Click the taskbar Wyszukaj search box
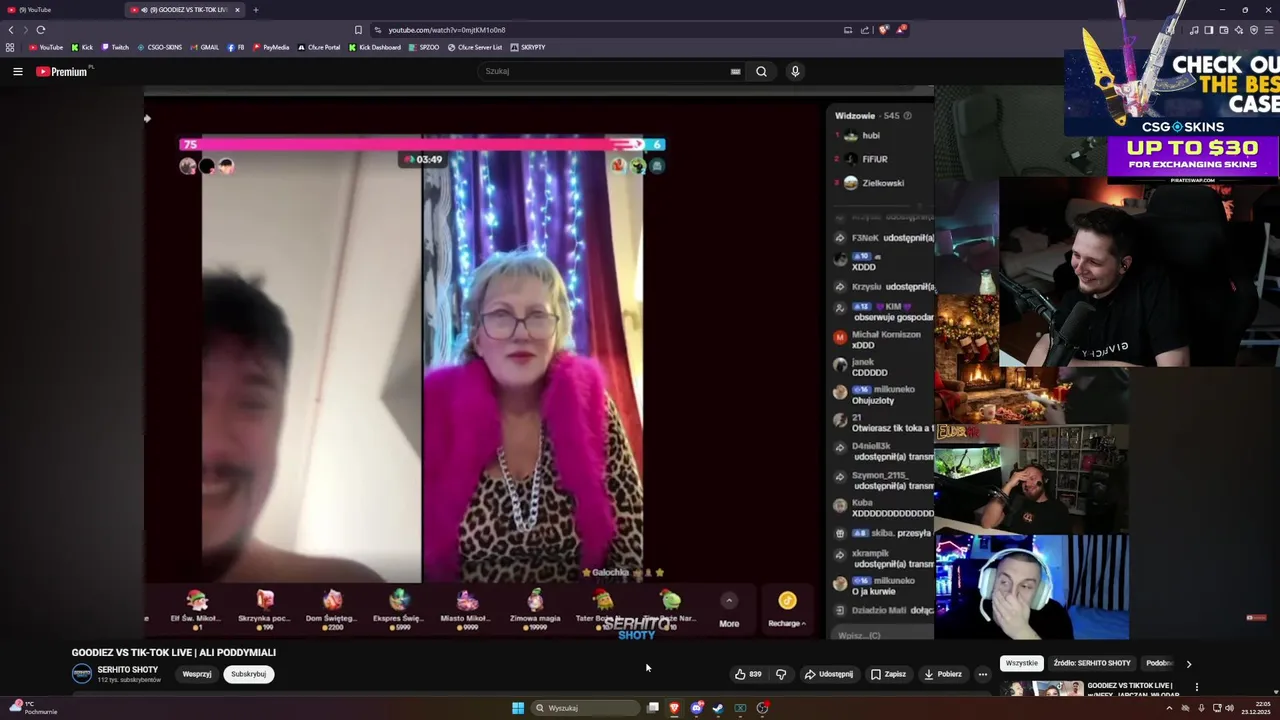 pyautogui.click(x=585, y=708)
